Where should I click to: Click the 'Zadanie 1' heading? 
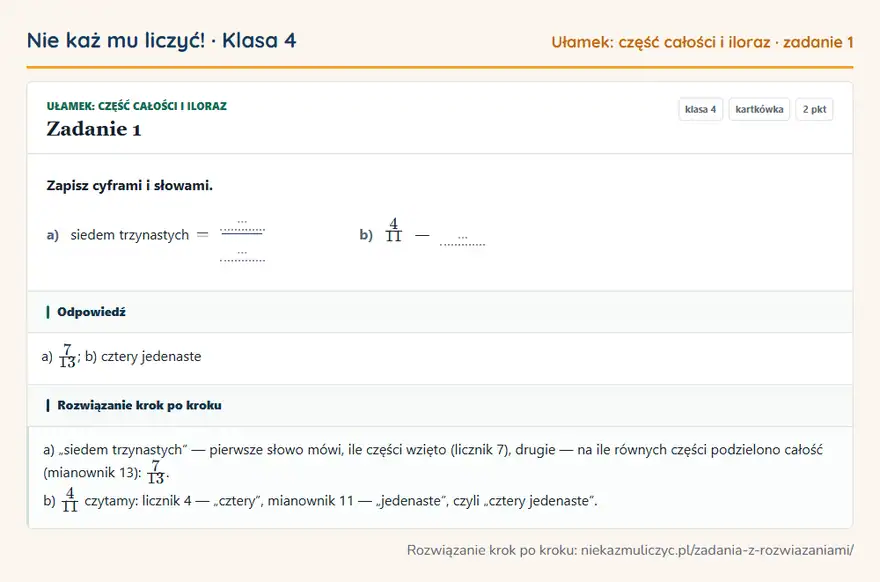[94, 129]
